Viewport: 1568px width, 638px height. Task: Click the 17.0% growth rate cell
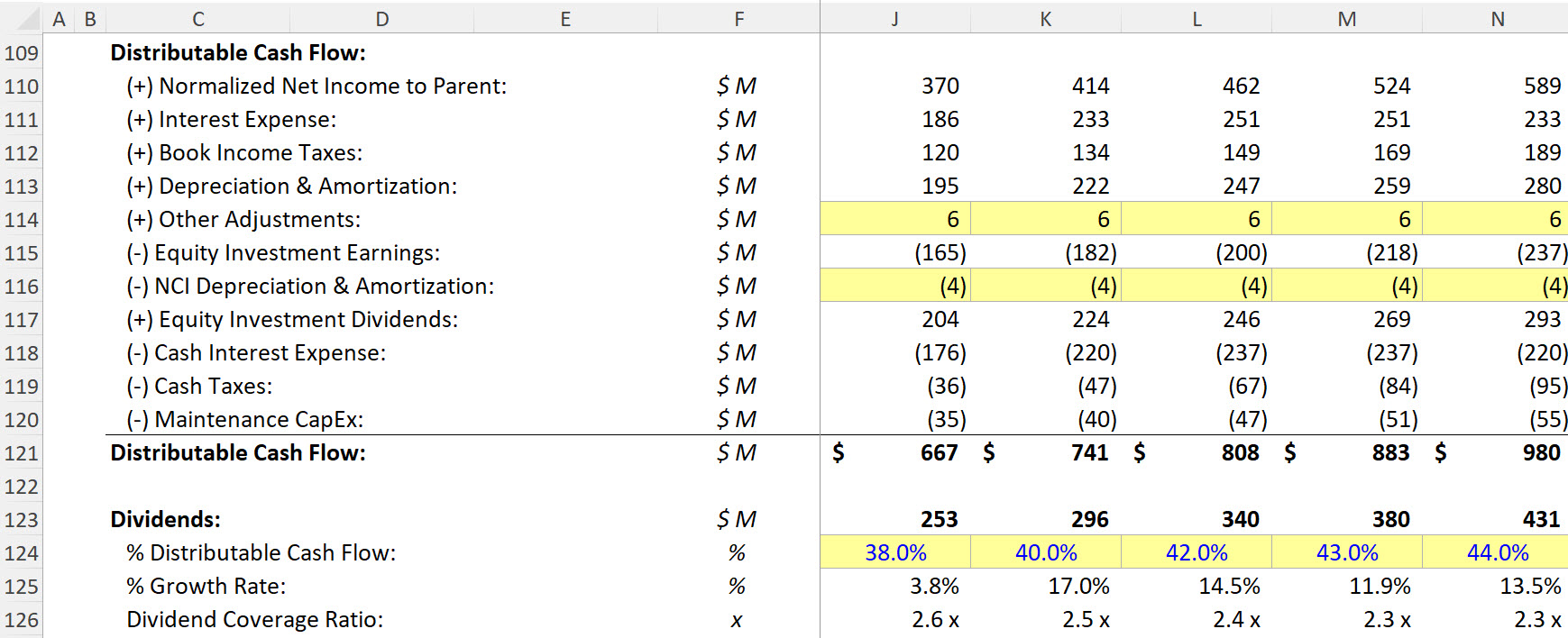coord(1046,587)
